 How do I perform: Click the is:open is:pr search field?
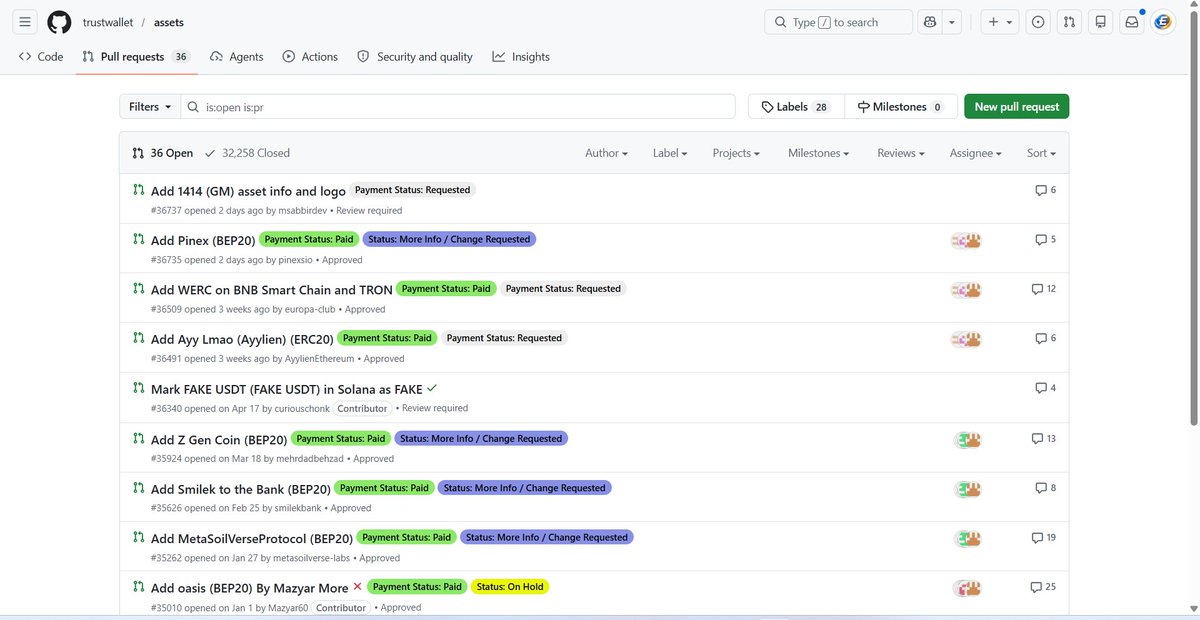point(460,107)
